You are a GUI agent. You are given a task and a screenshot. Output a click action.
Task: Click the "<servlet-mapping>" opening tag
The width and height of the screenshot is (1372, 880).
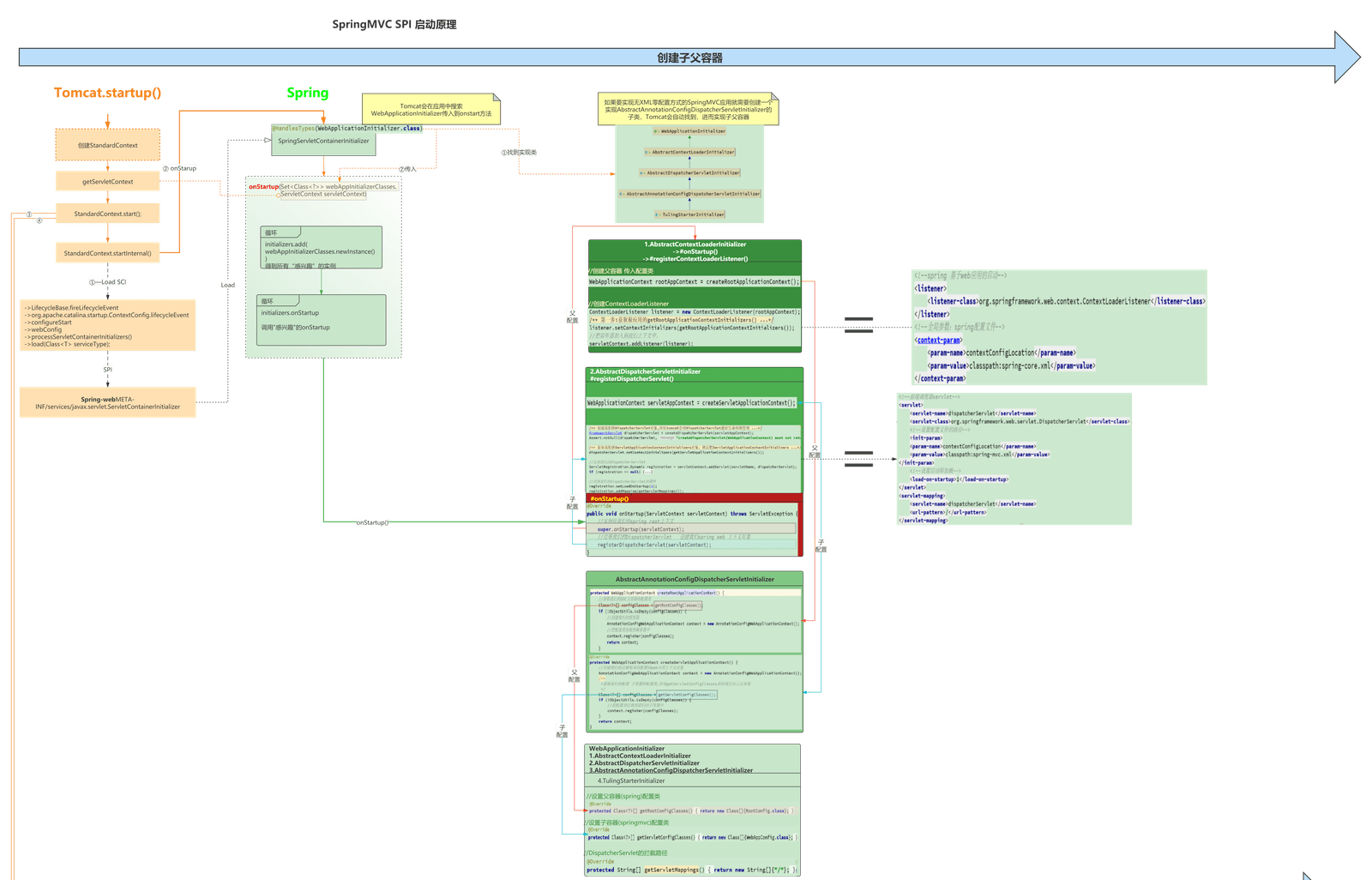[x=922, y=496]
